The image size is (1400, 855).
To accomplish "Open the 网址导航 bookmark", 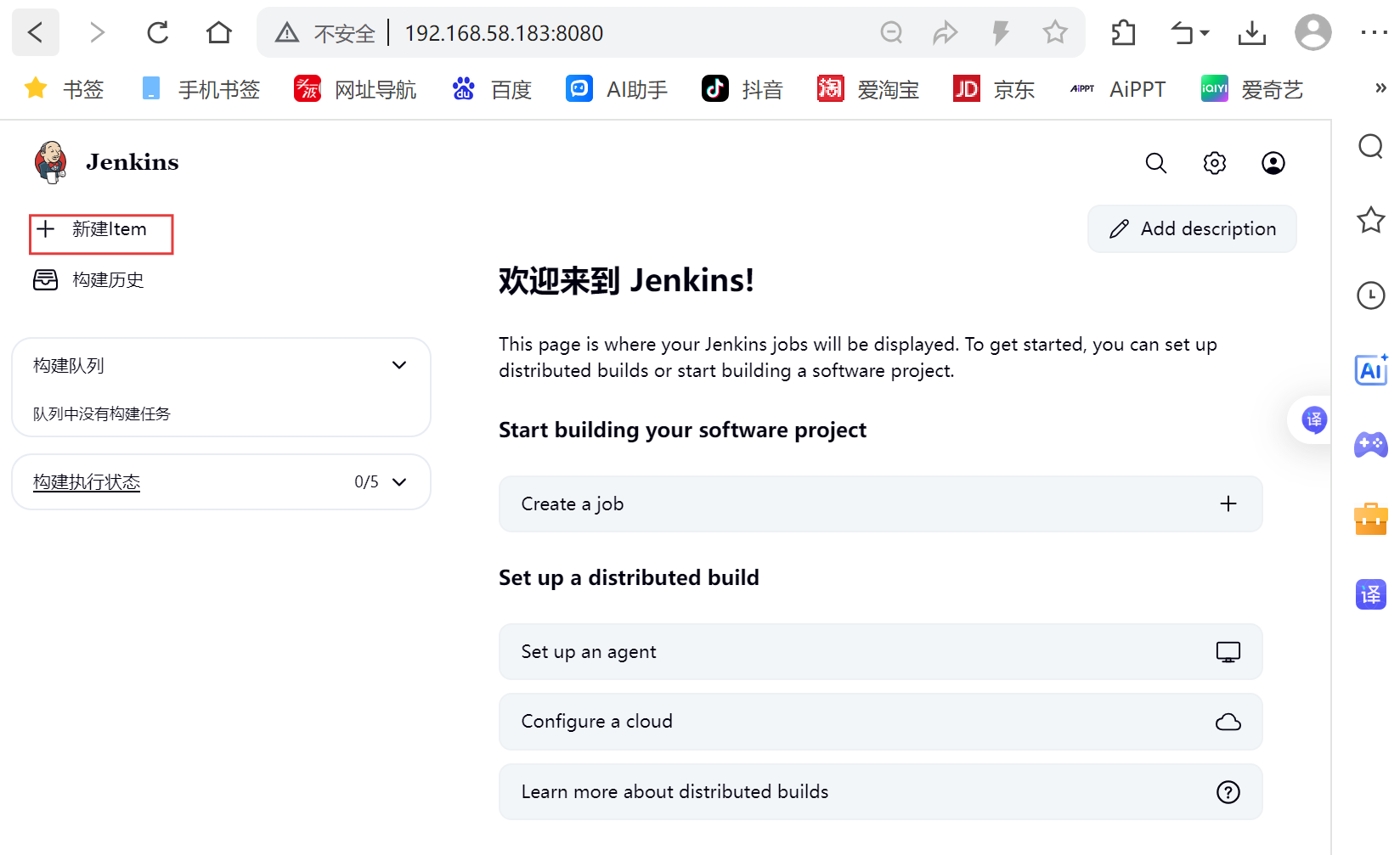I will [355, 88].
